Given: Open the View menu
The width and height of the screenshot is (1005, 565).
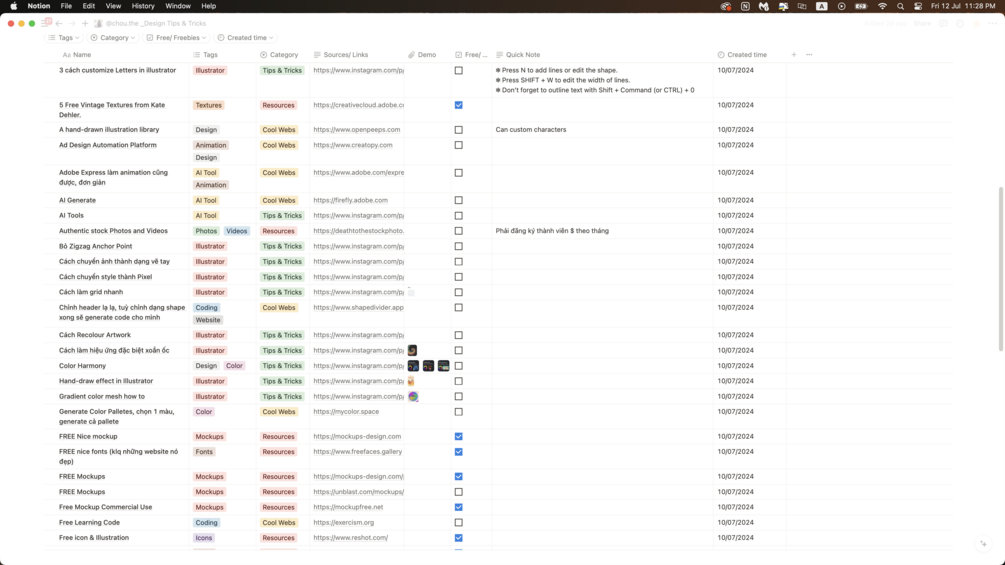Looking at the screenshot, I should click(x=113, y=6).
